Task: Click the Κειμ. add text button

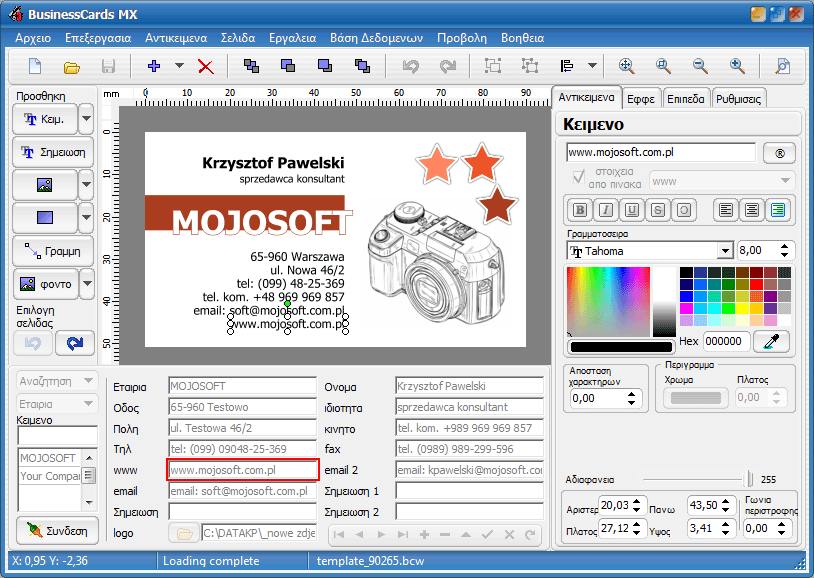Action: (45, 119)
